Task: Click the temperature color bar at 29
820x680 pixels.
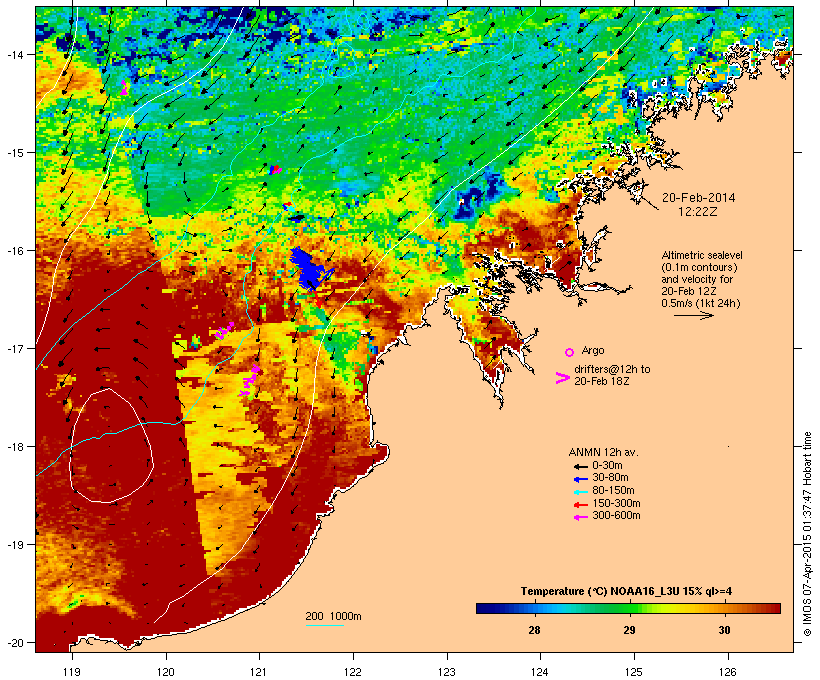Action: tap(629, 608)
